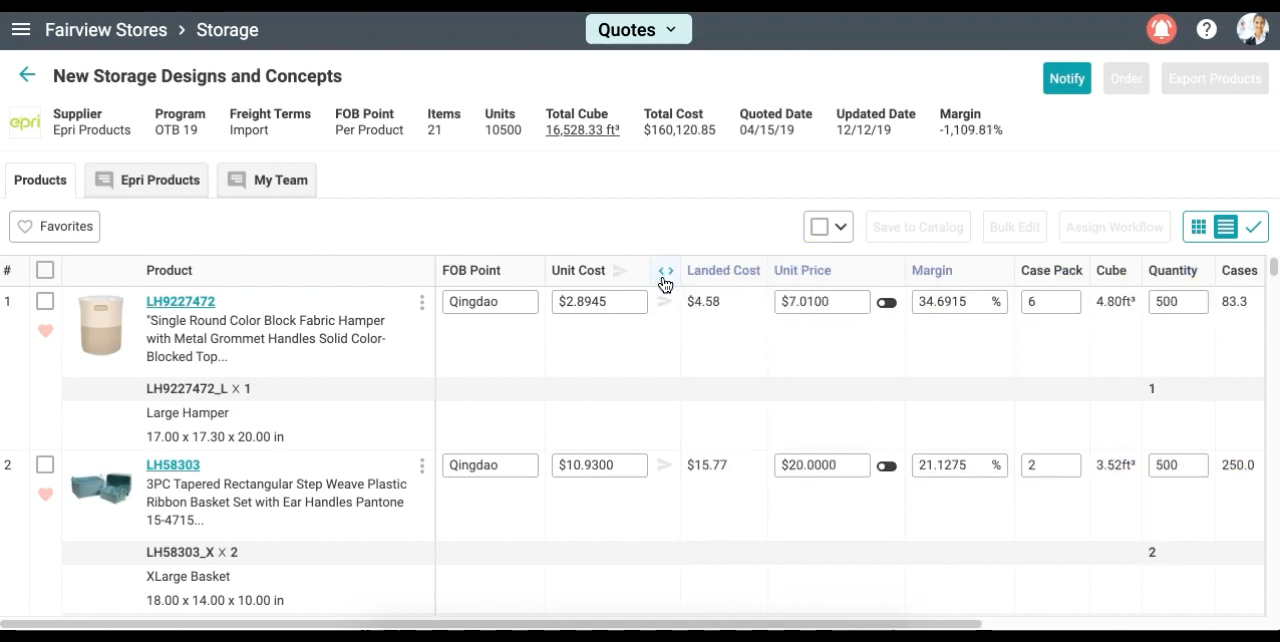
Task: Check the select-all checkbox in table header
Action: click(45, 270)
